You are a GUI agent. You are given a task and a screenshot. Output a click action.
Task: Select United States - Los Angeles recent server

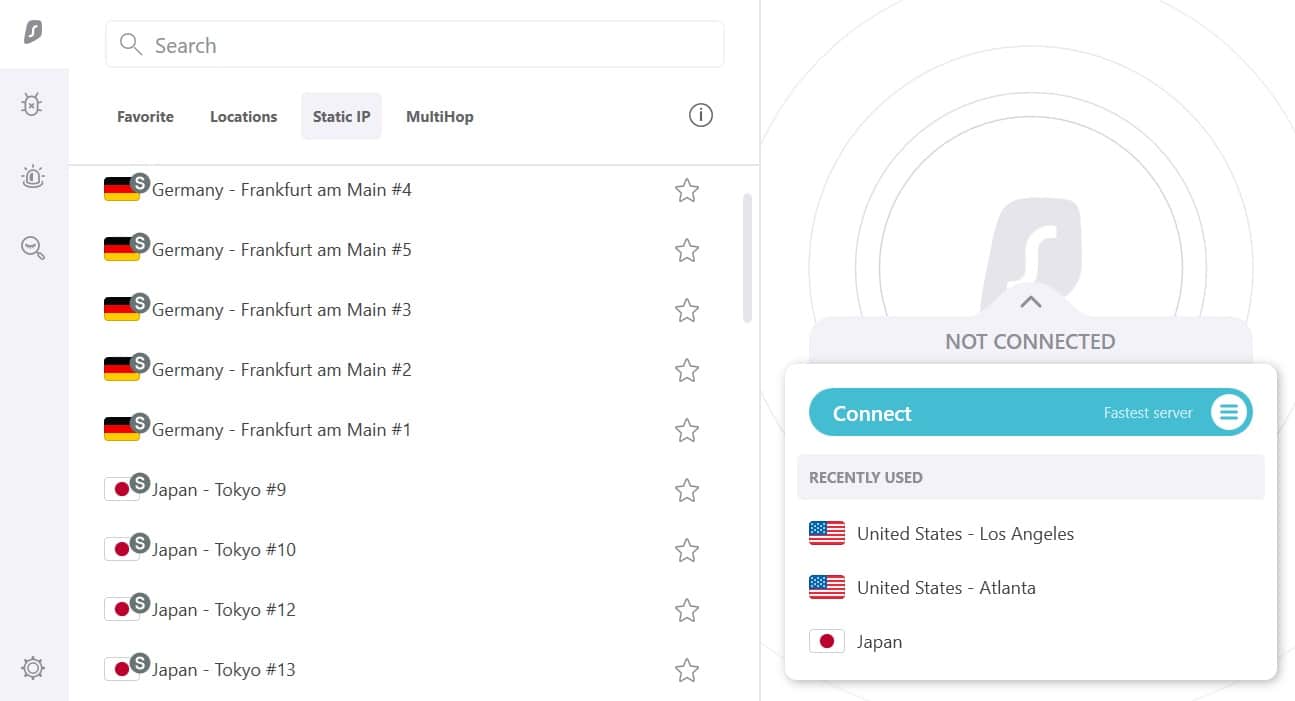[x=1030, y=534]
